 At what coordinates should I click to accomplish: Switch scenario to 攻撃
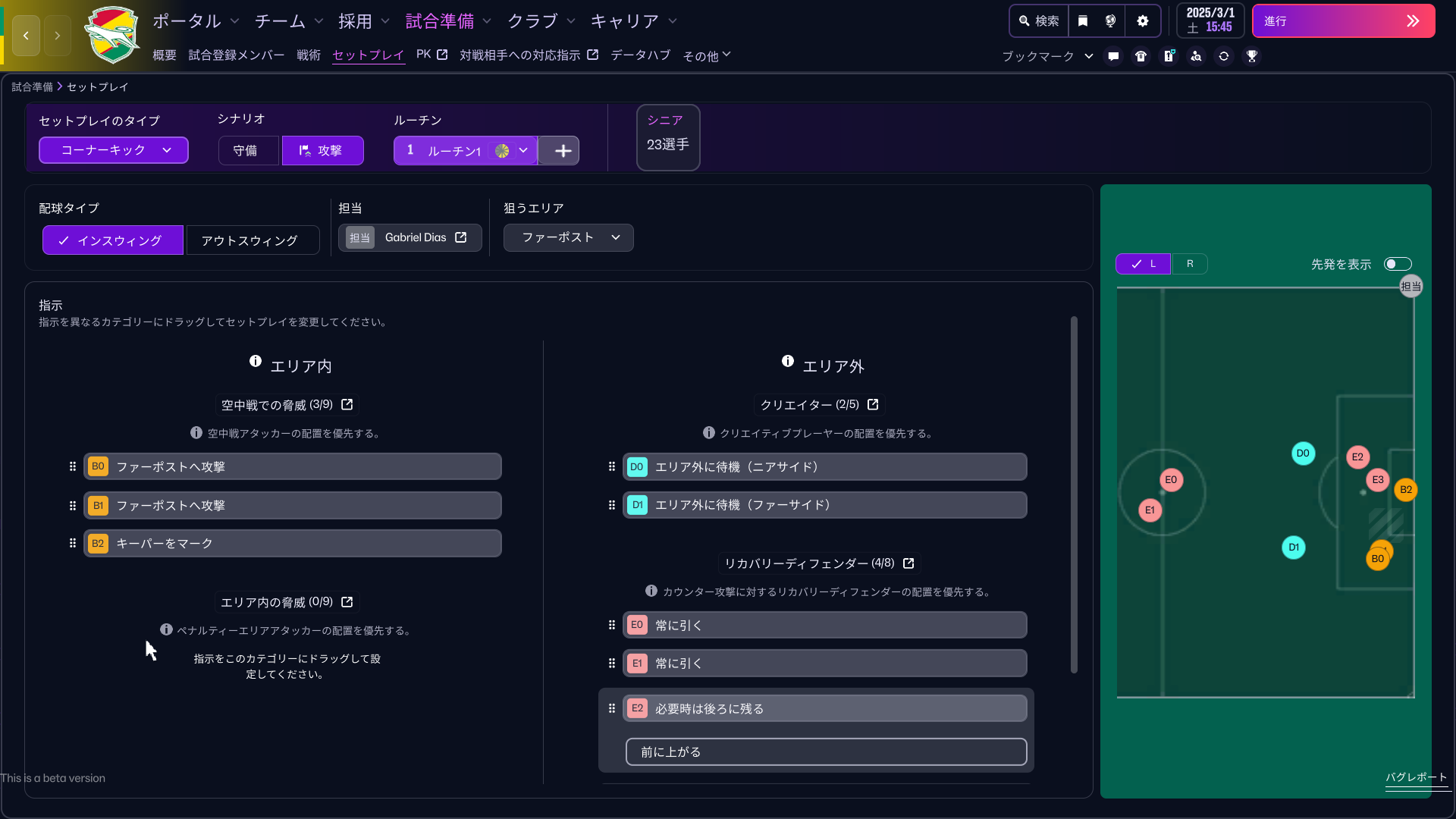tap(323, 151)
